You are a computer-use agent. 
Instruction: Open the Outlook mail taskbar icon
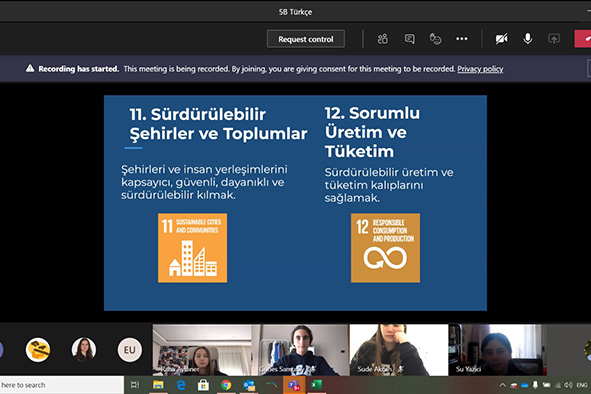tap(249, 385)
